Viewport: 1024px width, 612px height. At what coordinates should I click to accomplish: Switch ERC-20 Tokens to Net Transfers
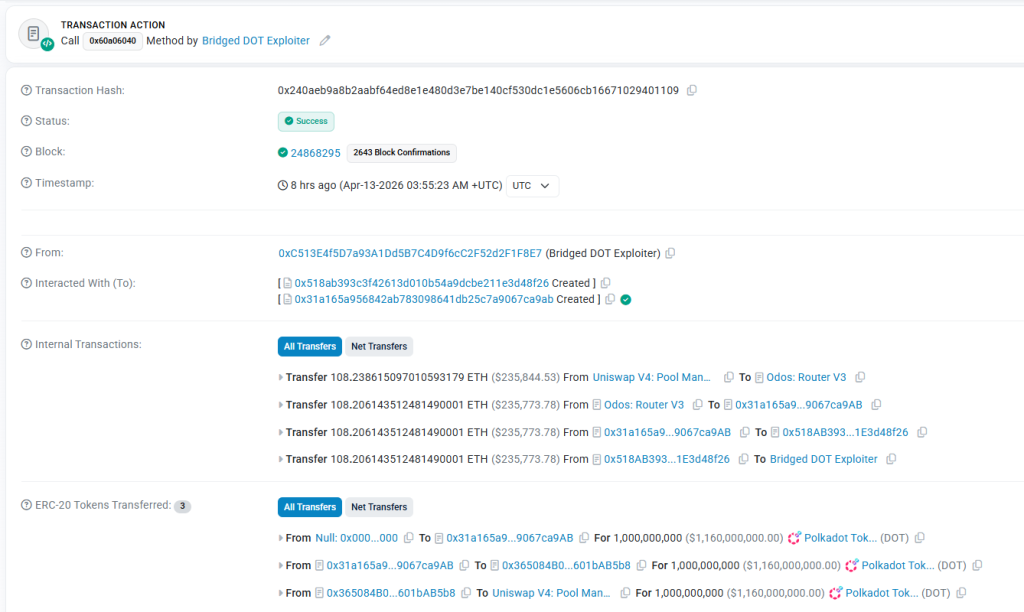tap(379, 507)
